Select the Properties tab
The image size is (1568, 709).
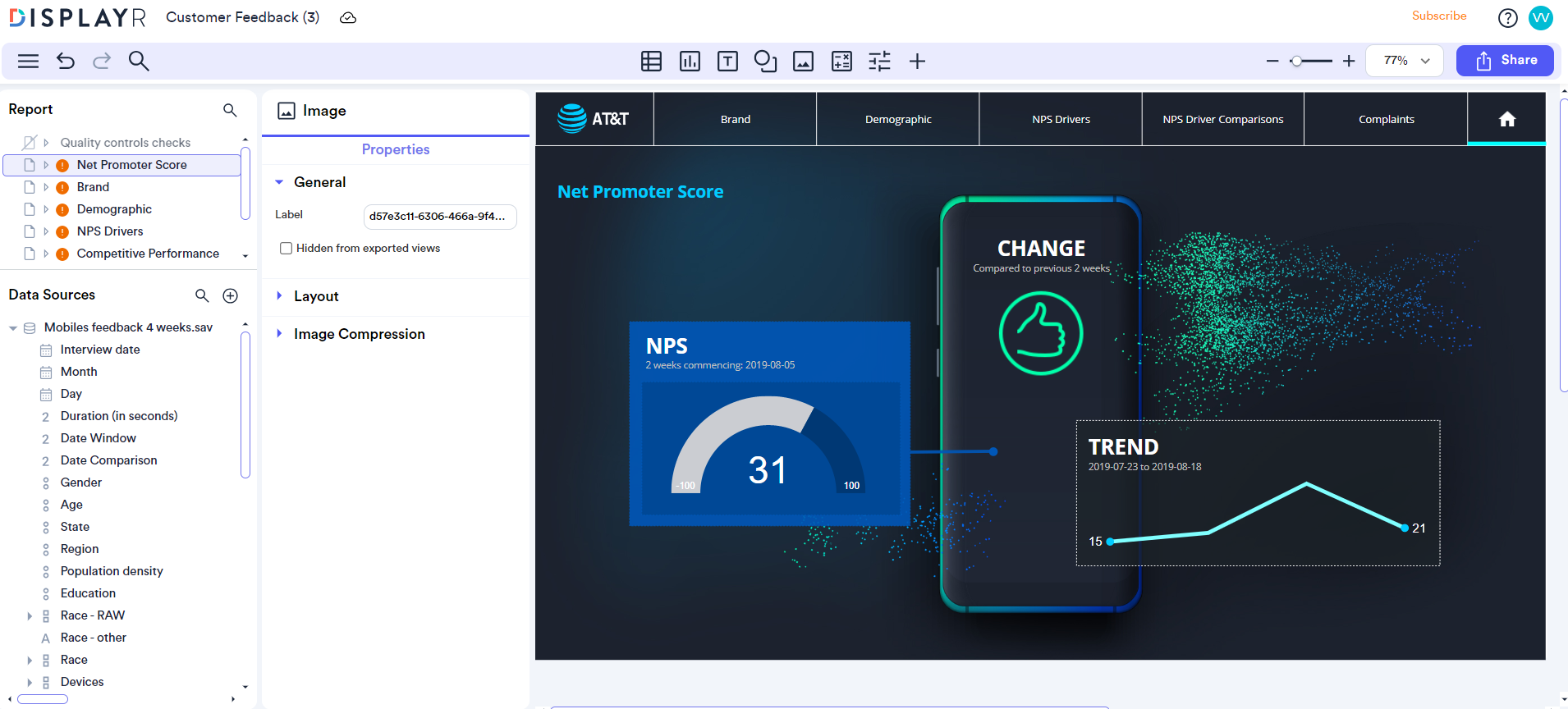click(x=396, y=149)
